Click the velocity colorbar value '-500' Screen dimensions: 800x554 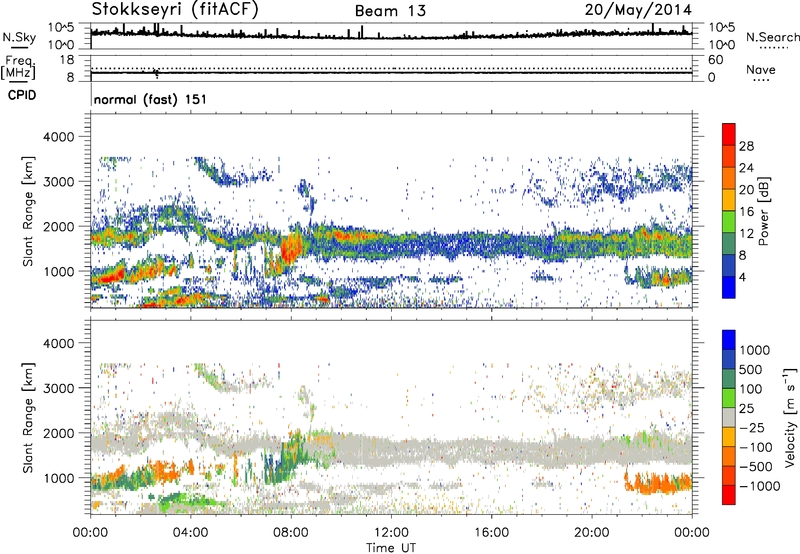pos(756,466)
